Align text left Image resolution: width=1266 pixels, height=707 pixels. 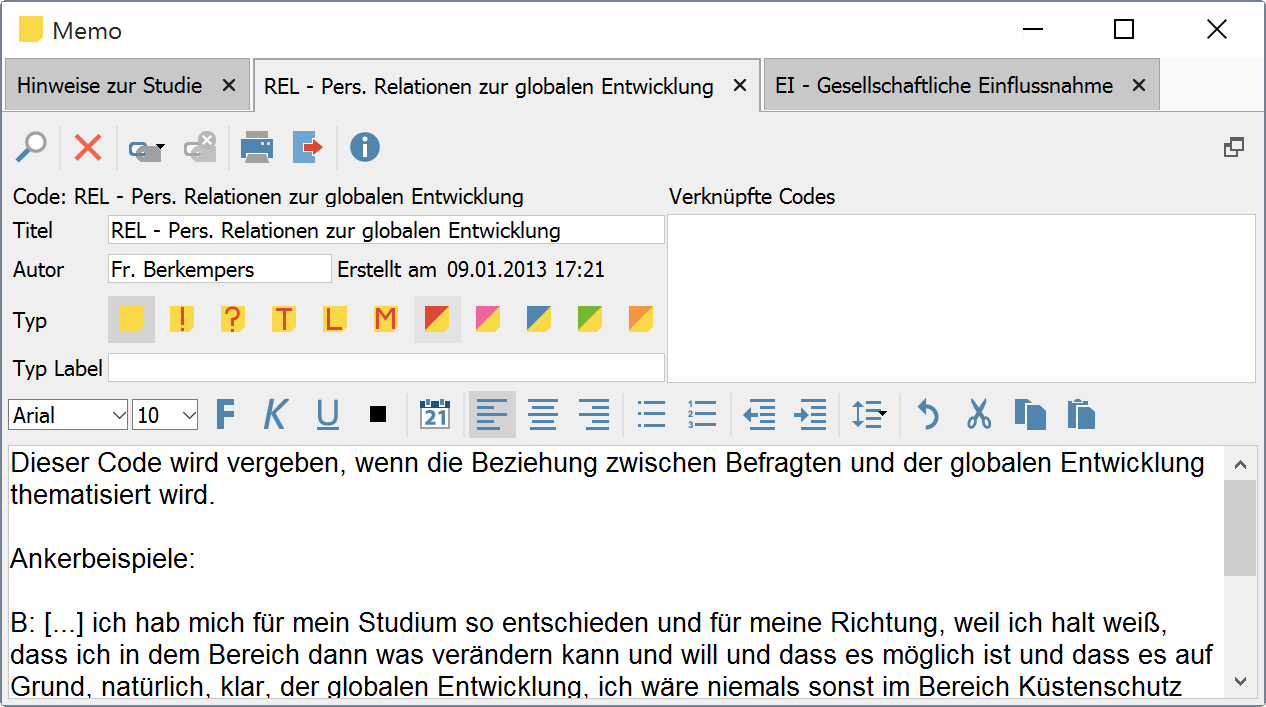(492, 414)
